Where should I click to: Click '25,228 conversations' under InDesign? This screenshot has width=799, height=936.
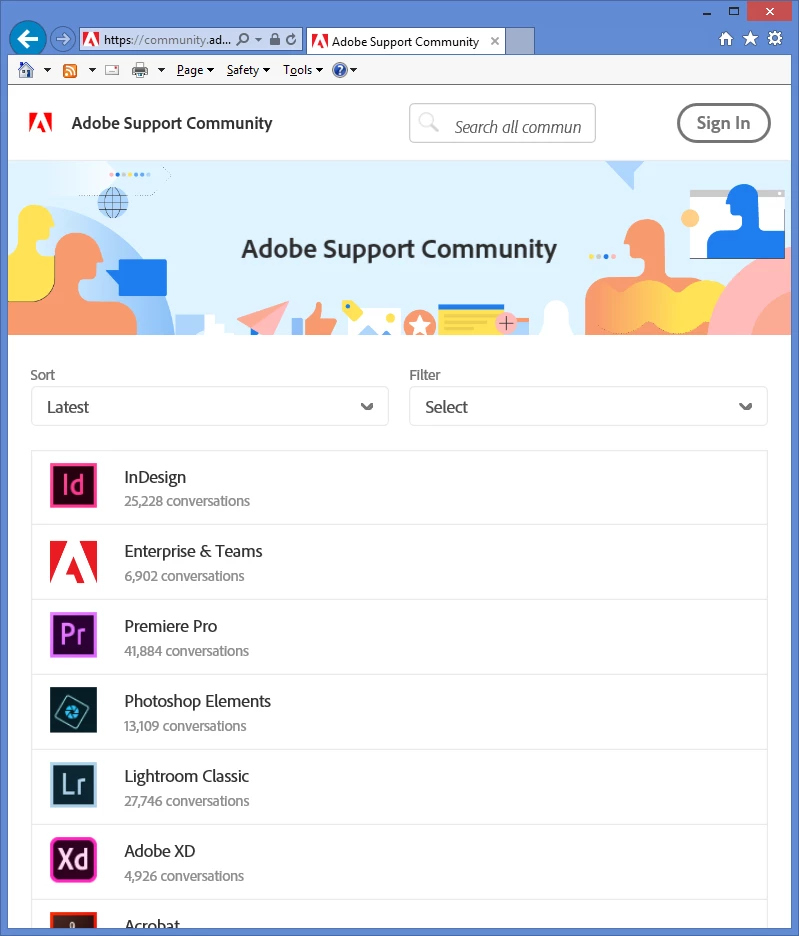point(187,501)
